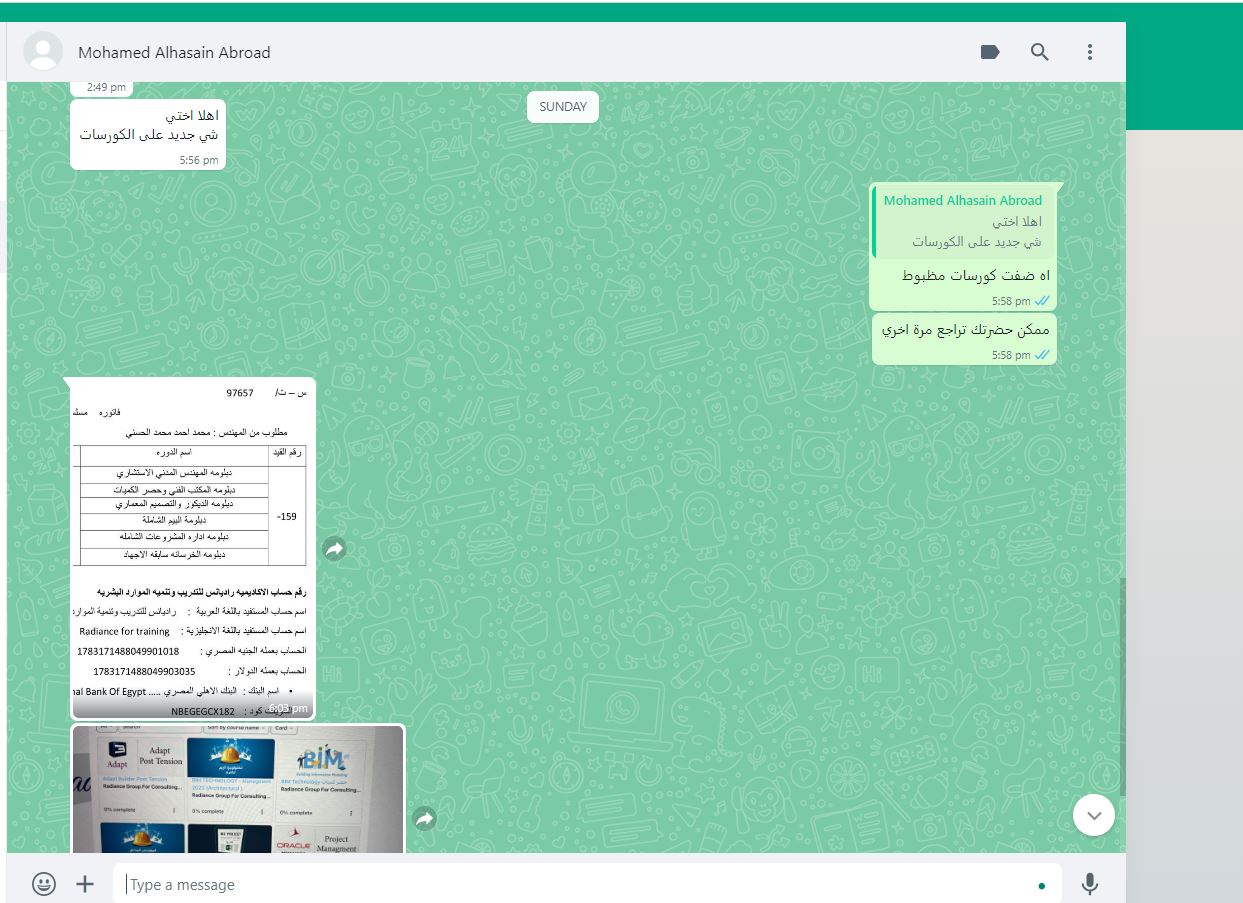Forward the courses screenshot image

tap(425, 819)
